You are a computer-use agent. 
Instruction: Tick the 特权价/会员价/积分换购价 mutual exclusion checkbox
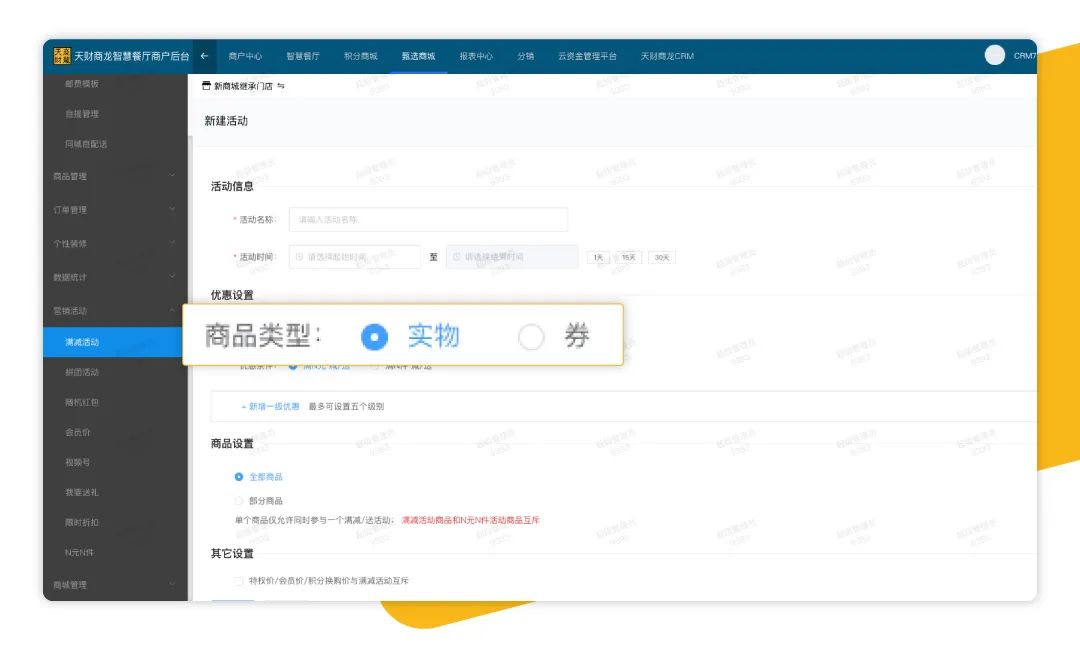239,581
